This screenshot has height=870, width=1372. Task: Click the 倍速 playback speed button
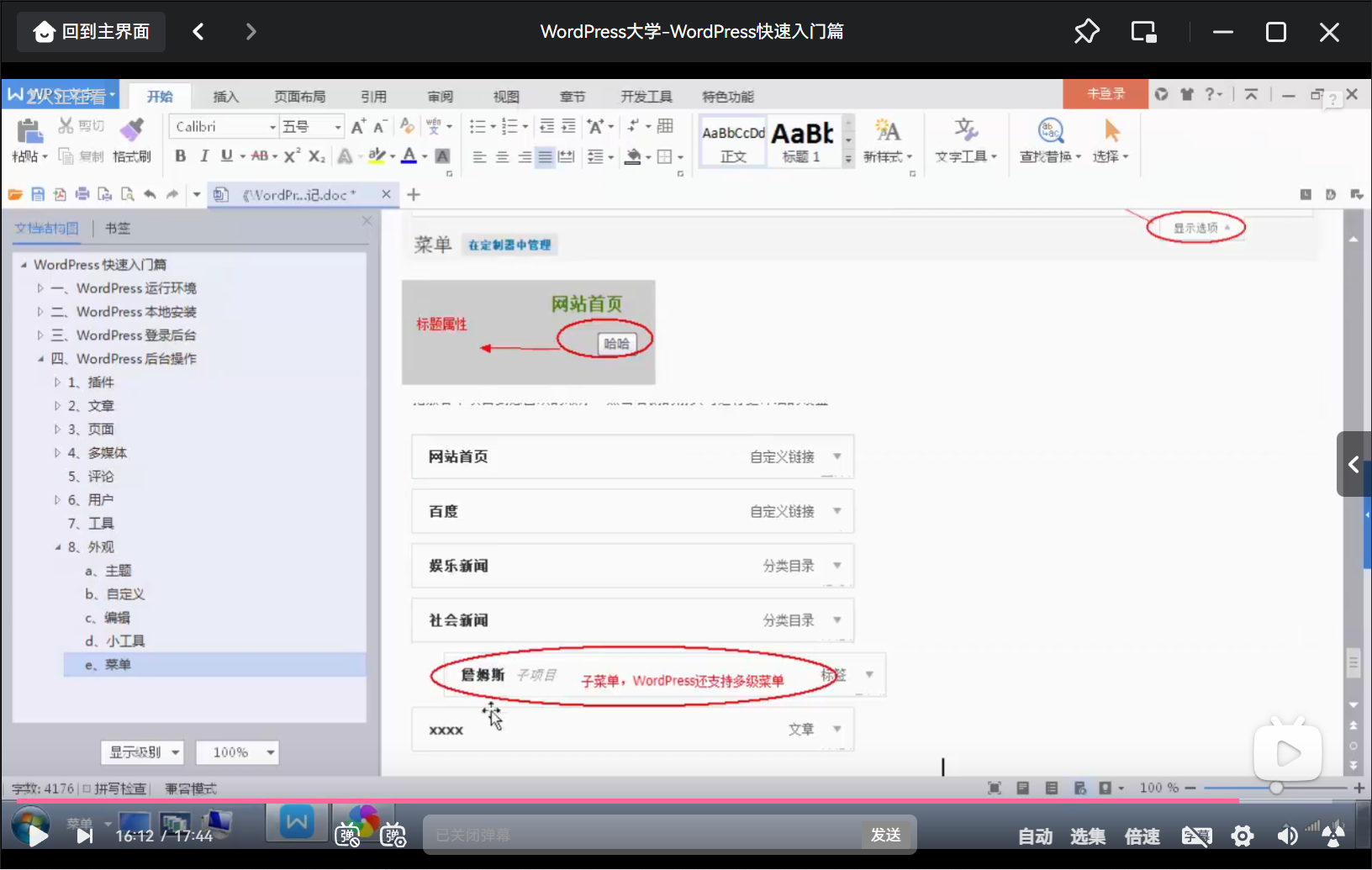[x=1142, y=836]
